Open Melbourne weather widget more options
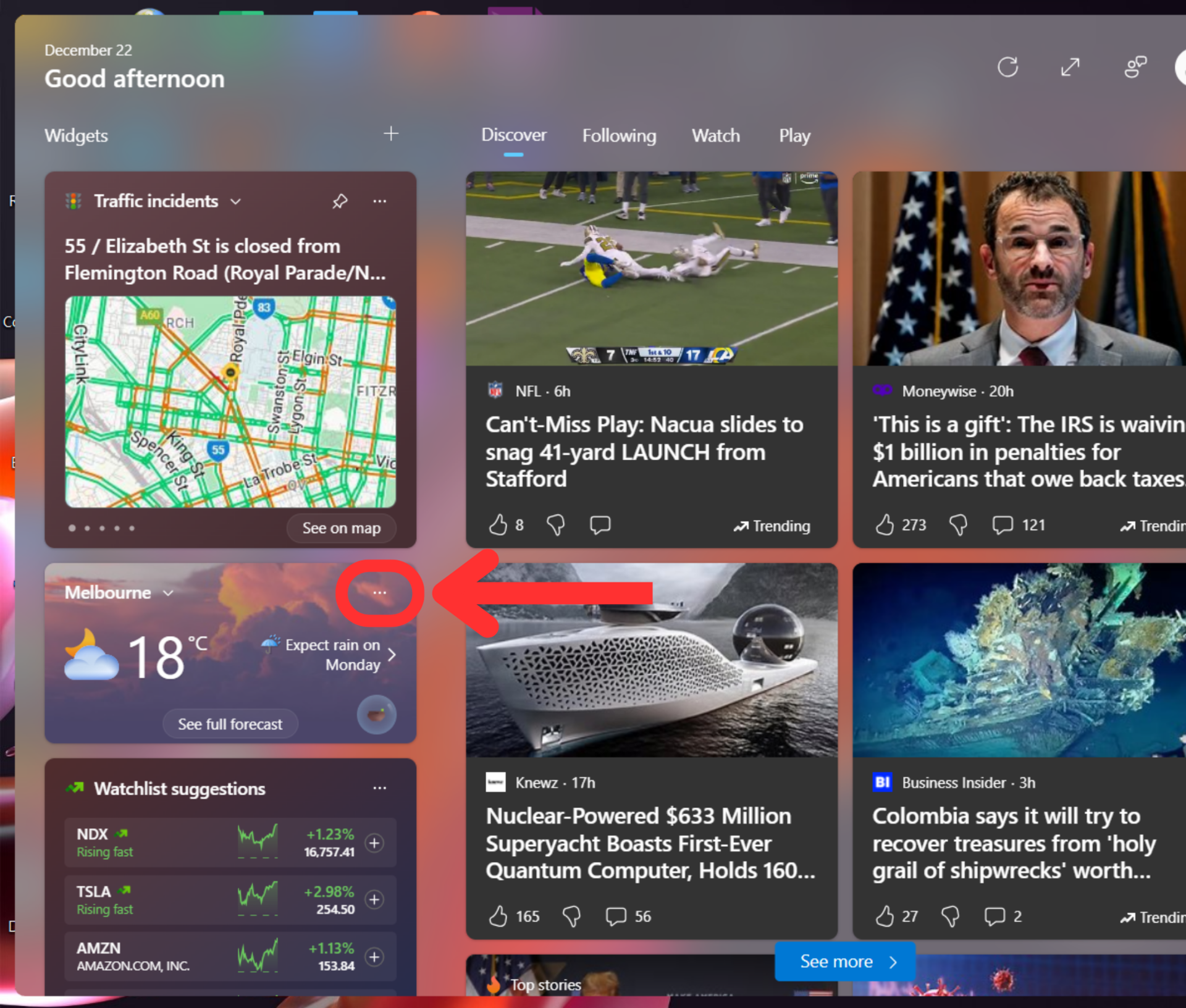Screen dimensions: 1186x1008 (379, 593)
